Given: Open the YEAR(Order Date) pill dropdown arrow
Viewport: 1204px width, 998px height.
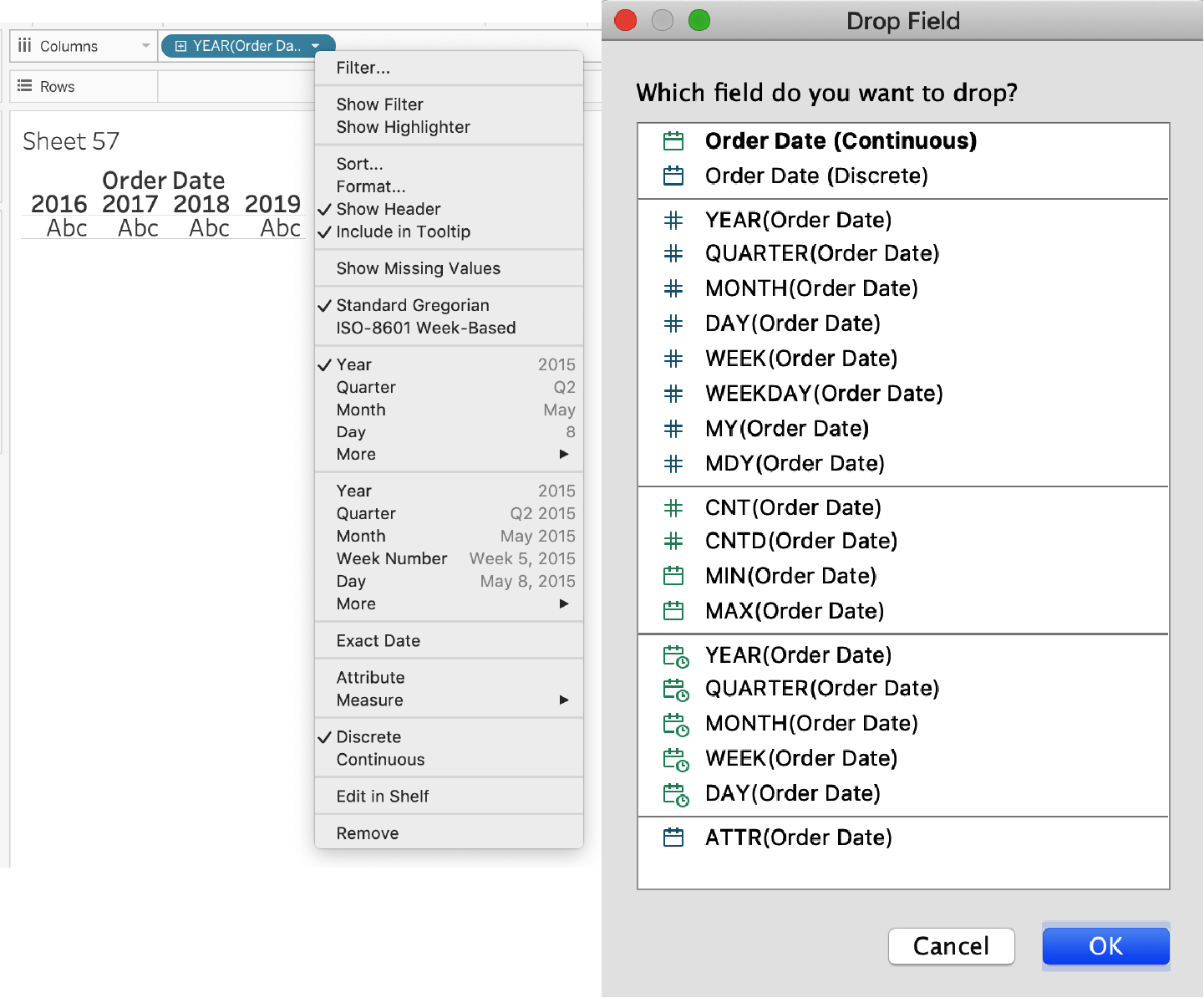Looking at the screenshot, I should [316, 46].
